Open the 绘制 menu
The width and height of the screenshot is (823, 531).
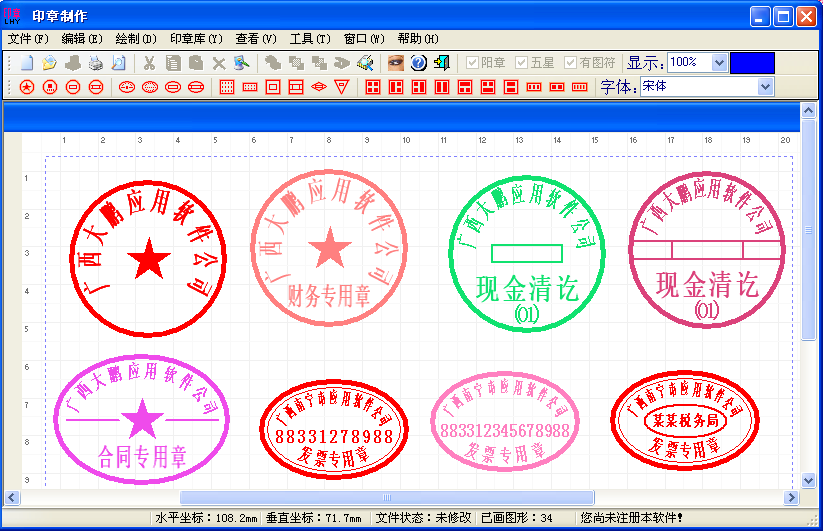tap(136, 39)
